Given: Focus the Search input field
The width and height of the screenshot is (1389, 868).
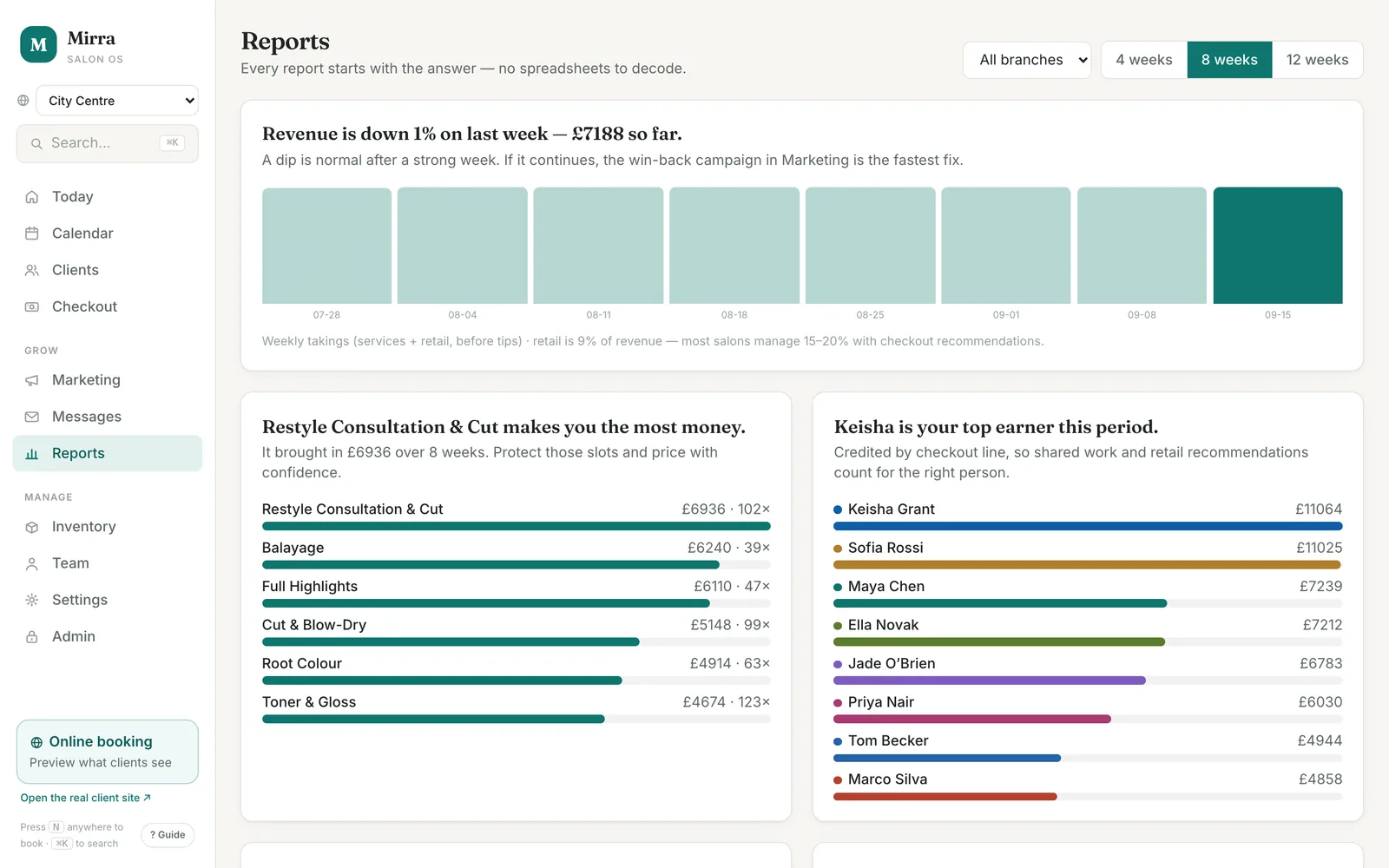Looking at the screenshot, I should pos(108,143).
